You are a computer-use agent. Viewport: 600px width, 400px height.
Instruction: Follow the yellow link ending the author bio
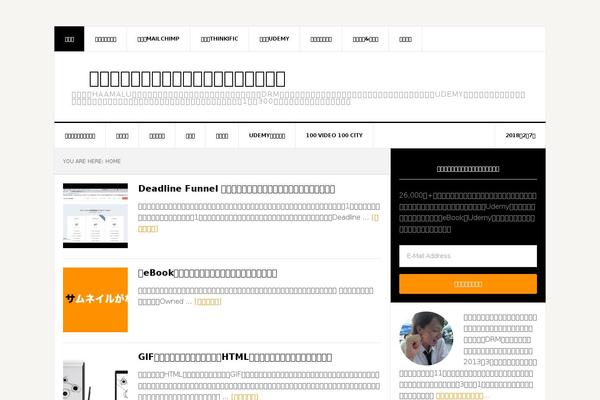[460, 396]
